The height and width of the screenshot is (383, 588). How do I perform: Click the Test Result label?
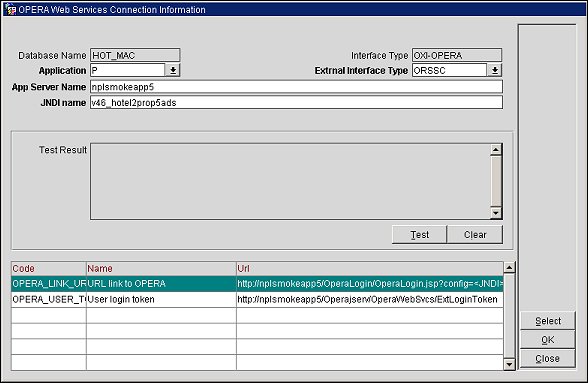[x=63, y=150]
